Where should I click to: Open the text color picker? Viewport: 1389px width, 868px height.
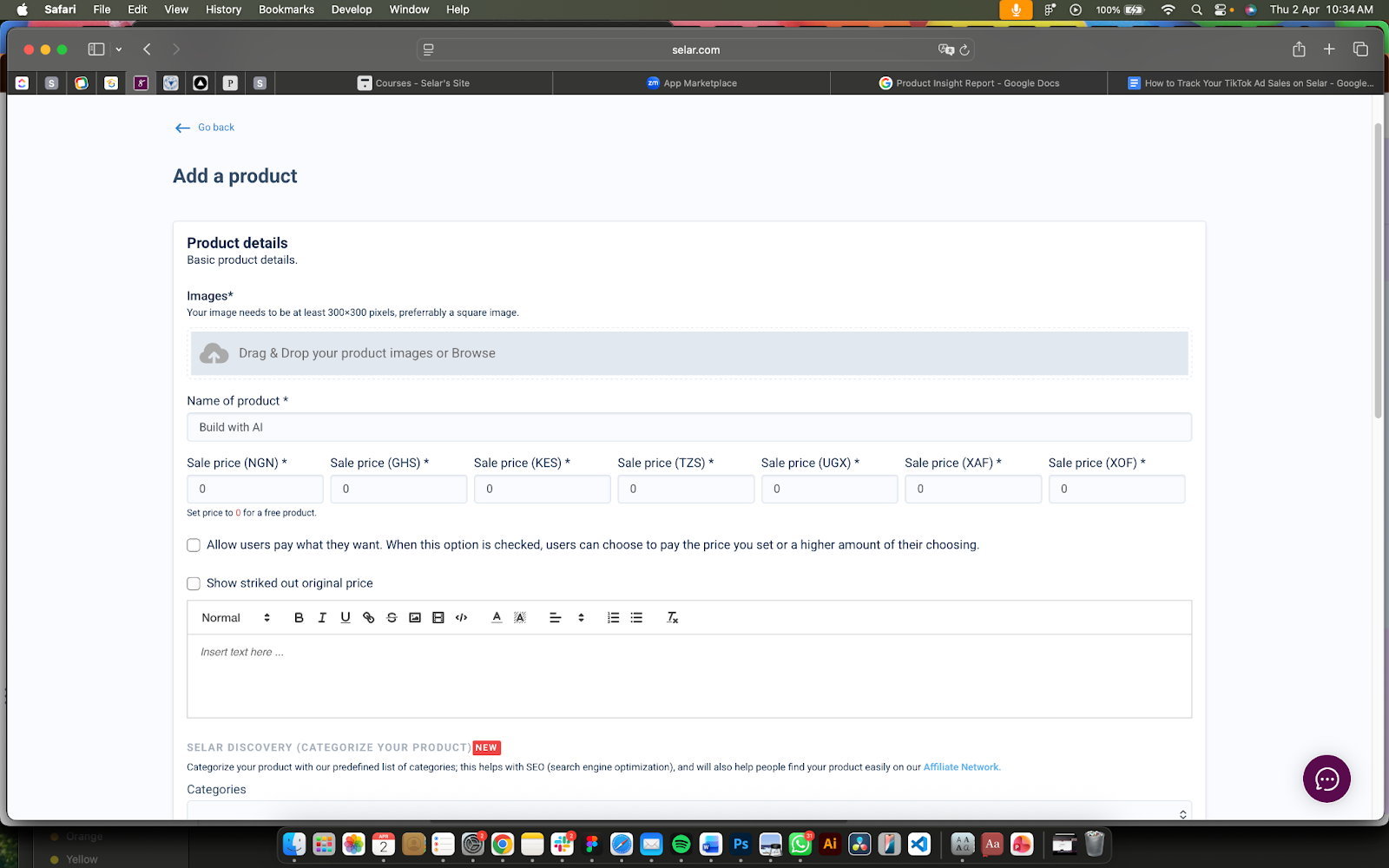497,618
